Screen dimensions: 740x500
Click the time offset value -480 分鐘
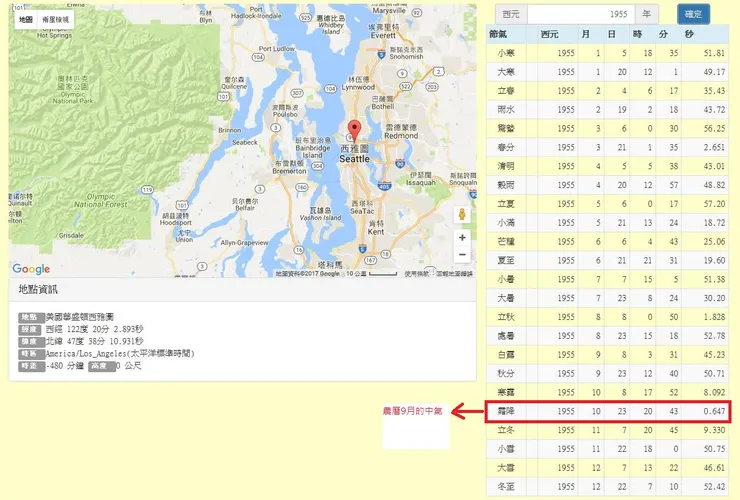click(65, 366)
